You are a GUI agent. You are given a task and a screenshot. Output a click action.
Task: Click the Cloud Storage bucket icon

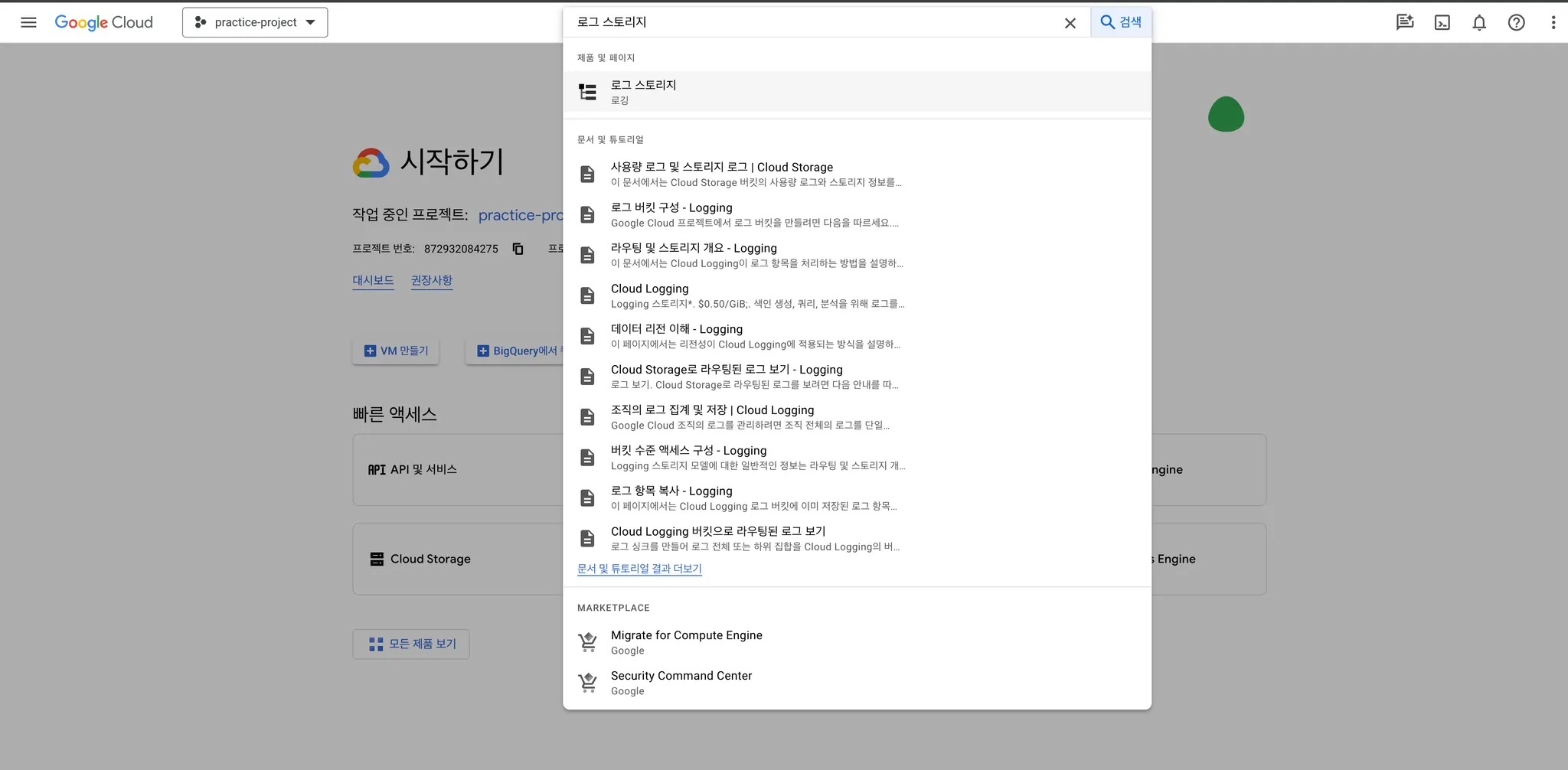[x=377, y=559]
